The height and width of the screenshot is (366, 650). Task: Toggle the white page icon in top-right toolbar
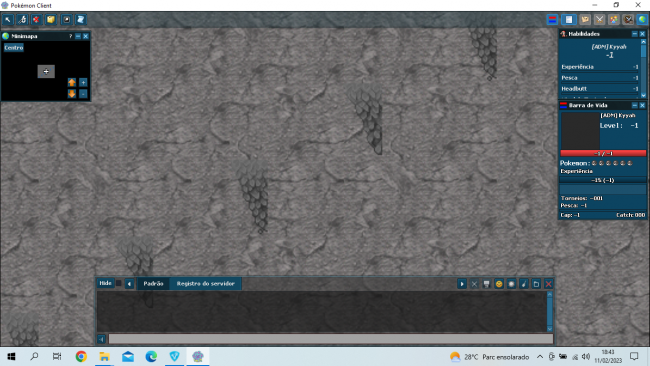tap(569, 19)
